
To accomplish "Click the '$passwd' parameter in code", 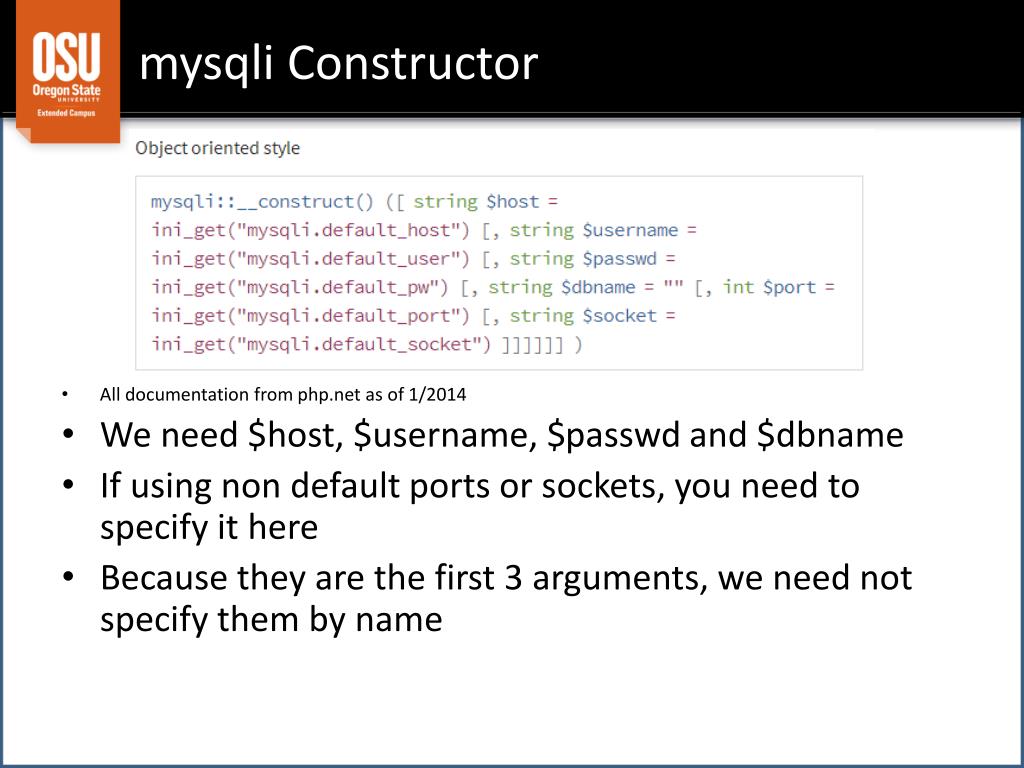I will [x=619, y=259].
